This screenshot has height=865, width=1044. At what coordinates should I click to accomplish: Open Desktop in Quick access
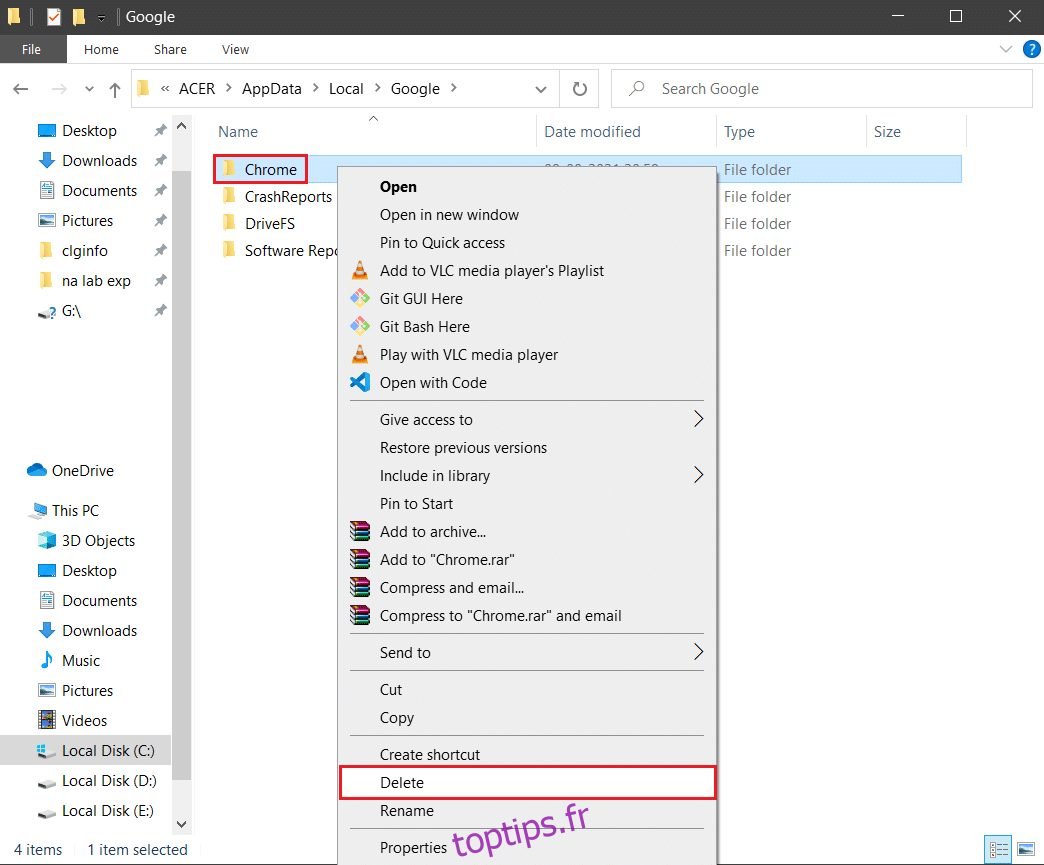89,131
